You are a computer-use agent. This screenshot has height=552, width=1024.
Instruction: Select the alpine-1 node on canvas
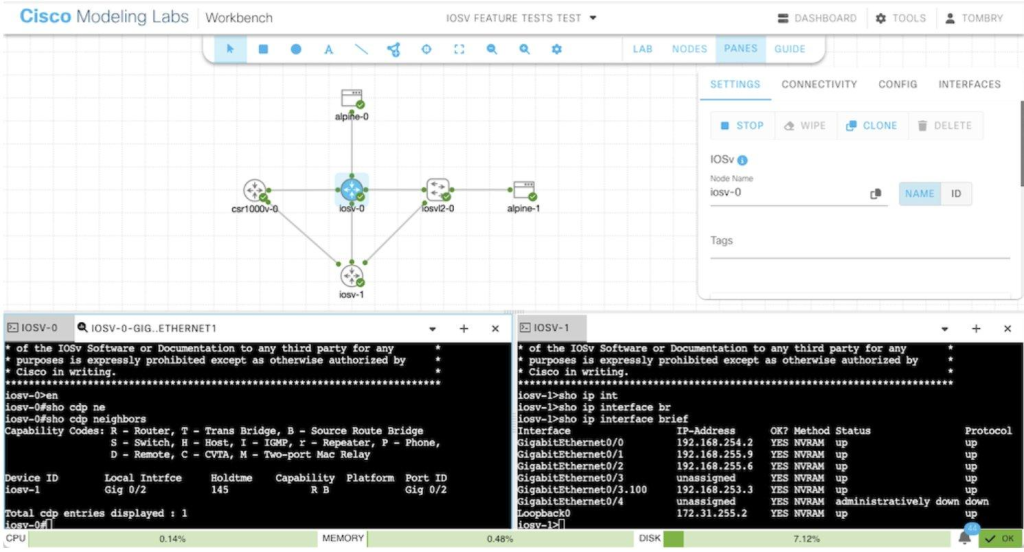(524, 190)
